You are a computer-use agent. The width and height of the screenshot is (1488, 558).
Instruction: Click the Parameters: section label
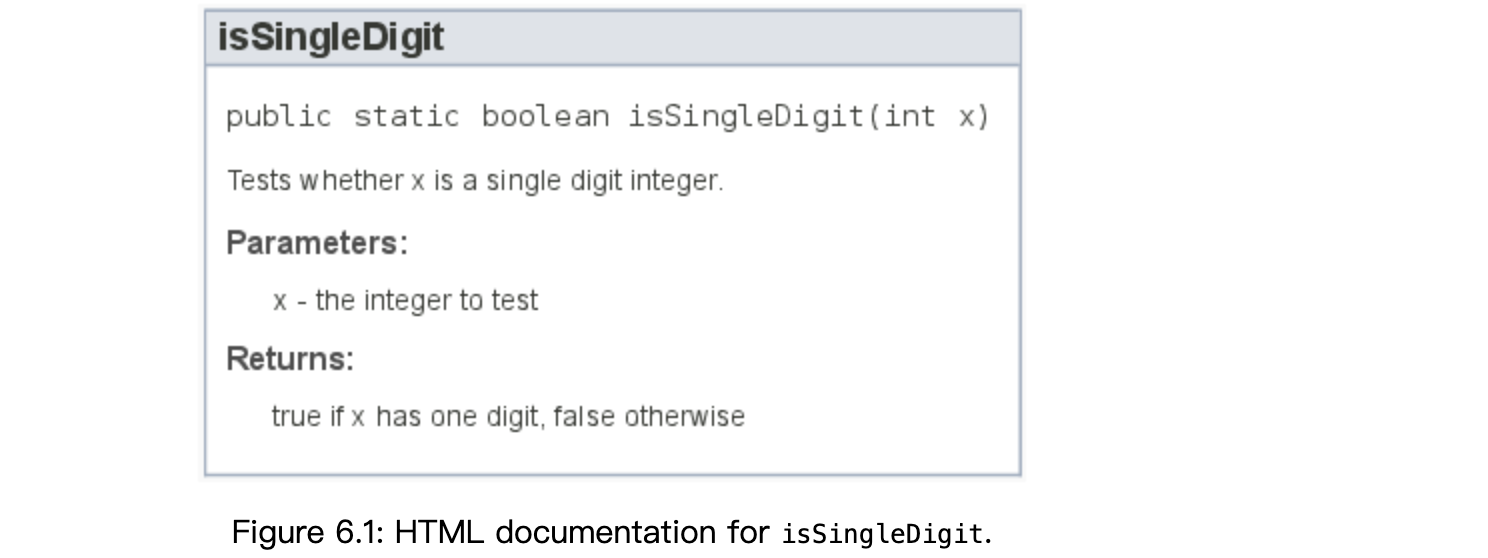pyautogui.click(x=317, y=243)
